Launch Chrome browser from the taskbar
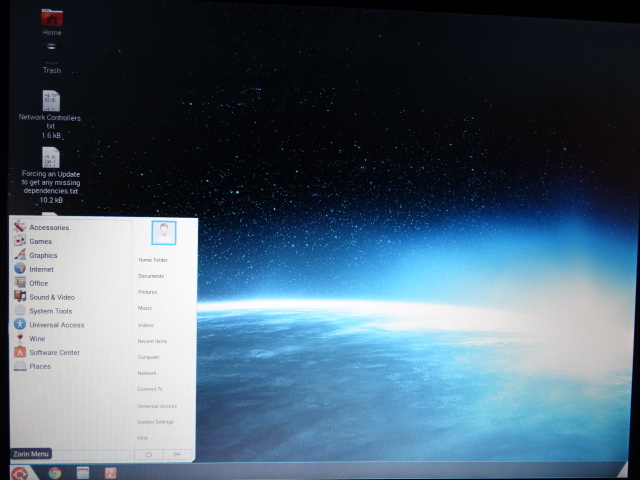The image size is (640, 480). click(x=54, y=472)
